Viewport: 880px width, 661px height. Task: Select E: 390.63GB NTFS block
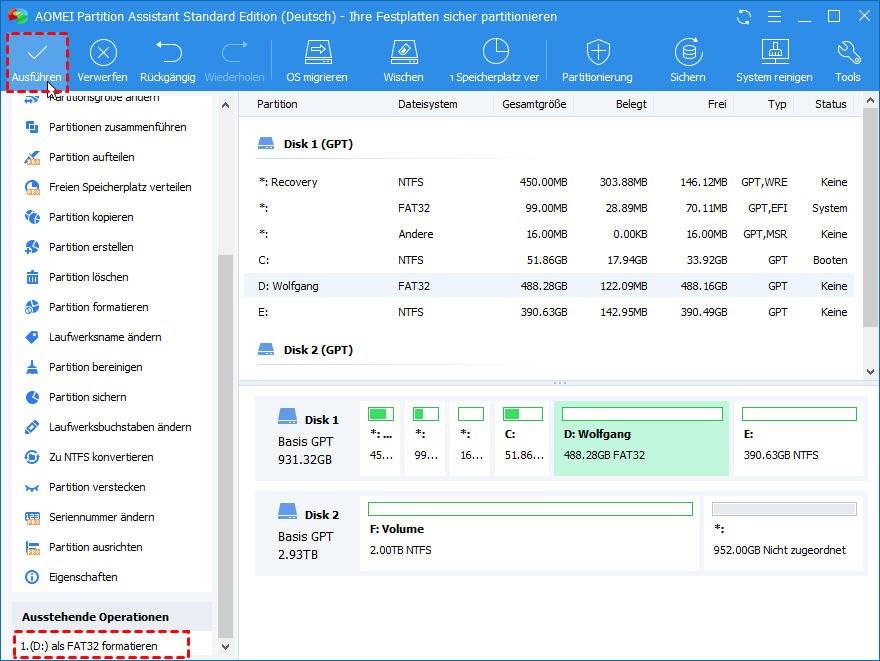[x=799, y=438]
